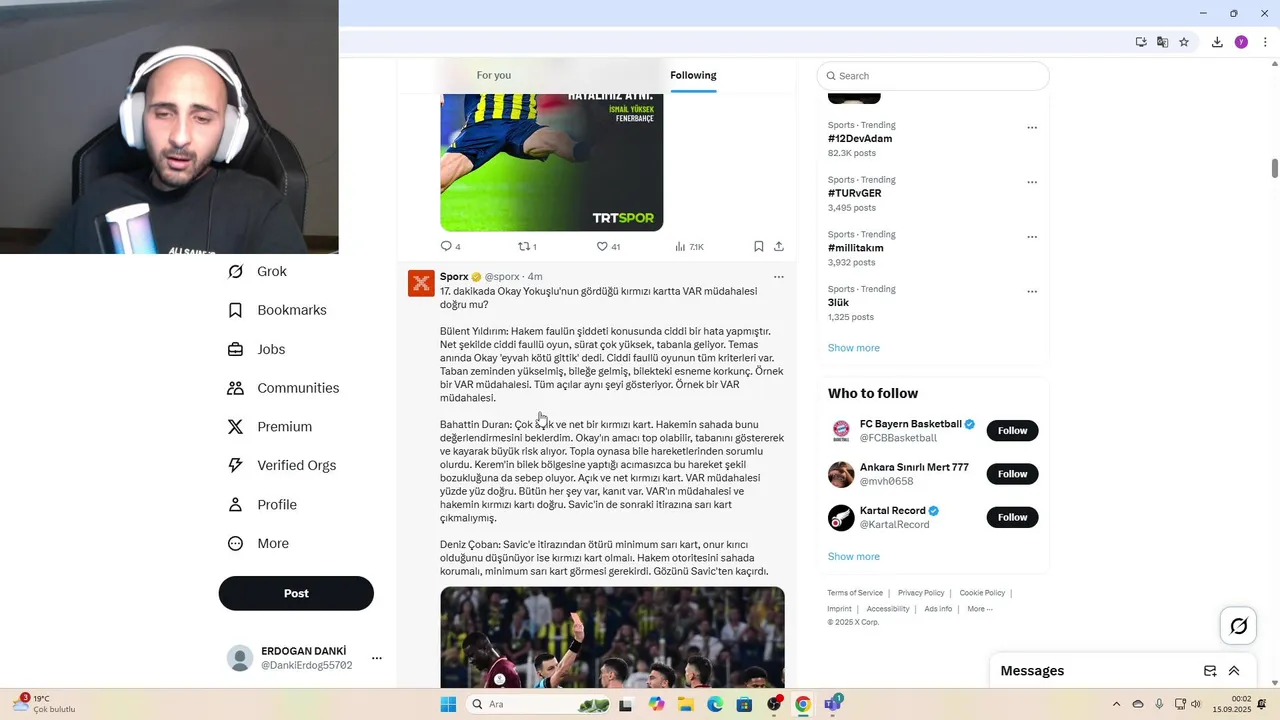Click the page vertical scrollbar thumb
1280x720 pixels.
coord(1275,168)
